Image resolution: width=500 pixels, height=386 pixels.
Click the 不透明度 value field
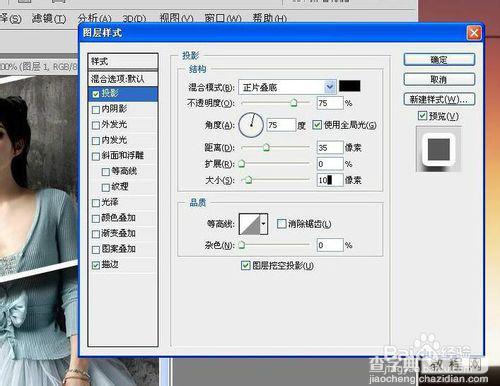tap(330, 103)
